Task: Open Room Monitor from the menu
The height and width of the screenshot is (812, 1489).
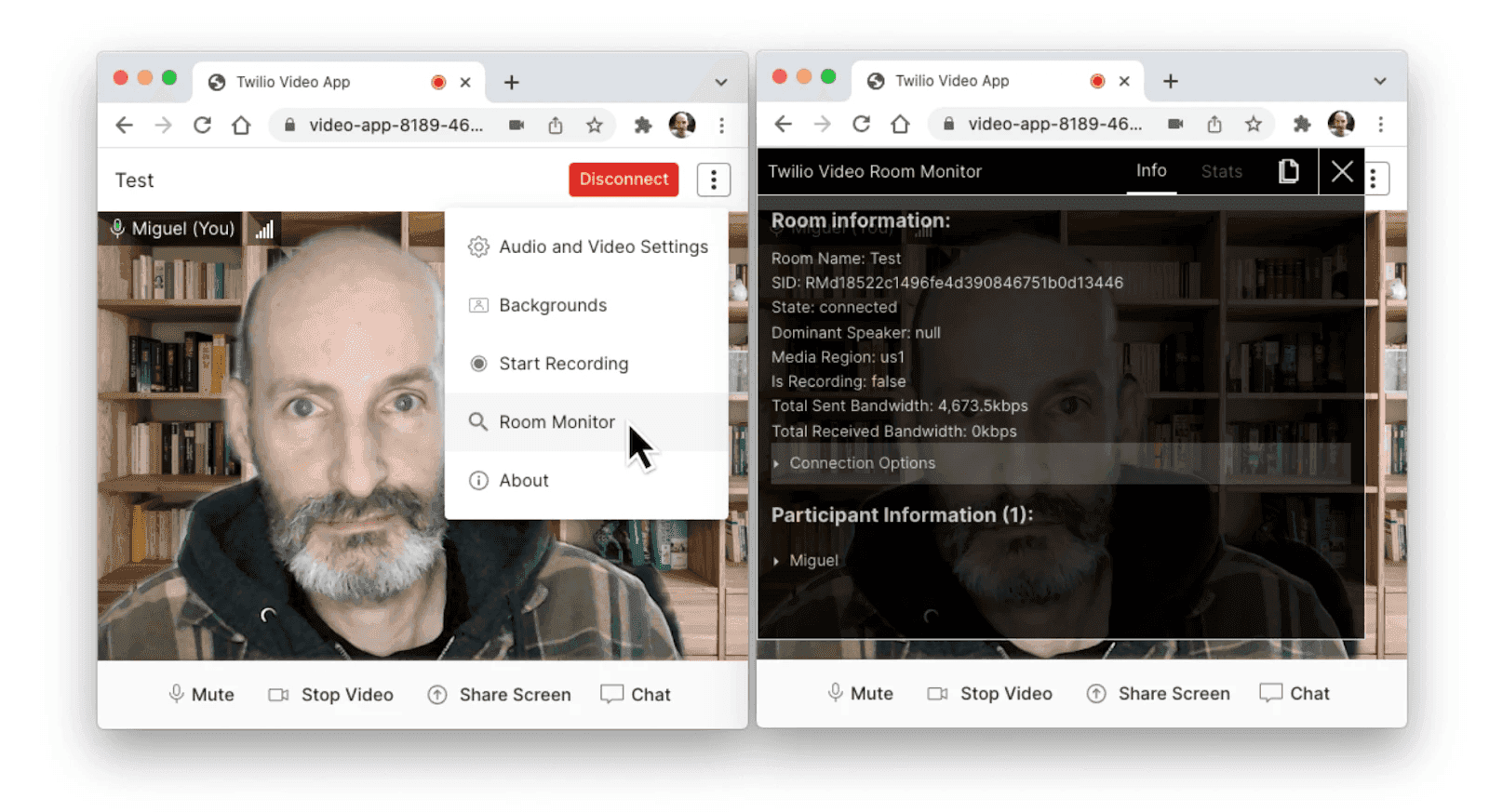Action: (x=586, y=422)
